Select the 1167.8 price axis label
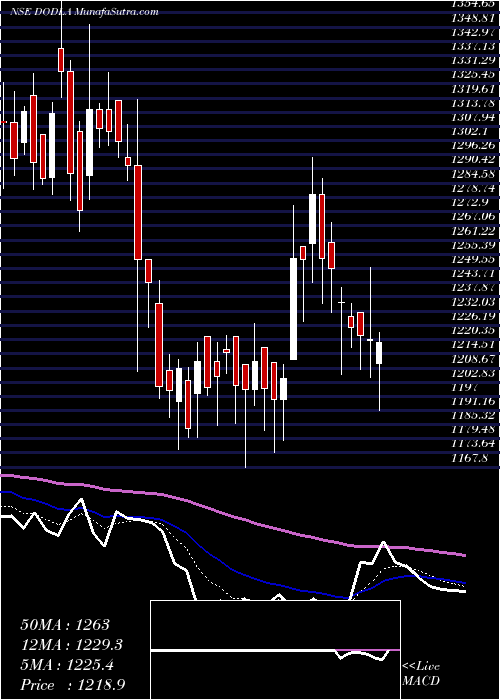The width and height of the screenshot is (500, 700). coord(471,458)
